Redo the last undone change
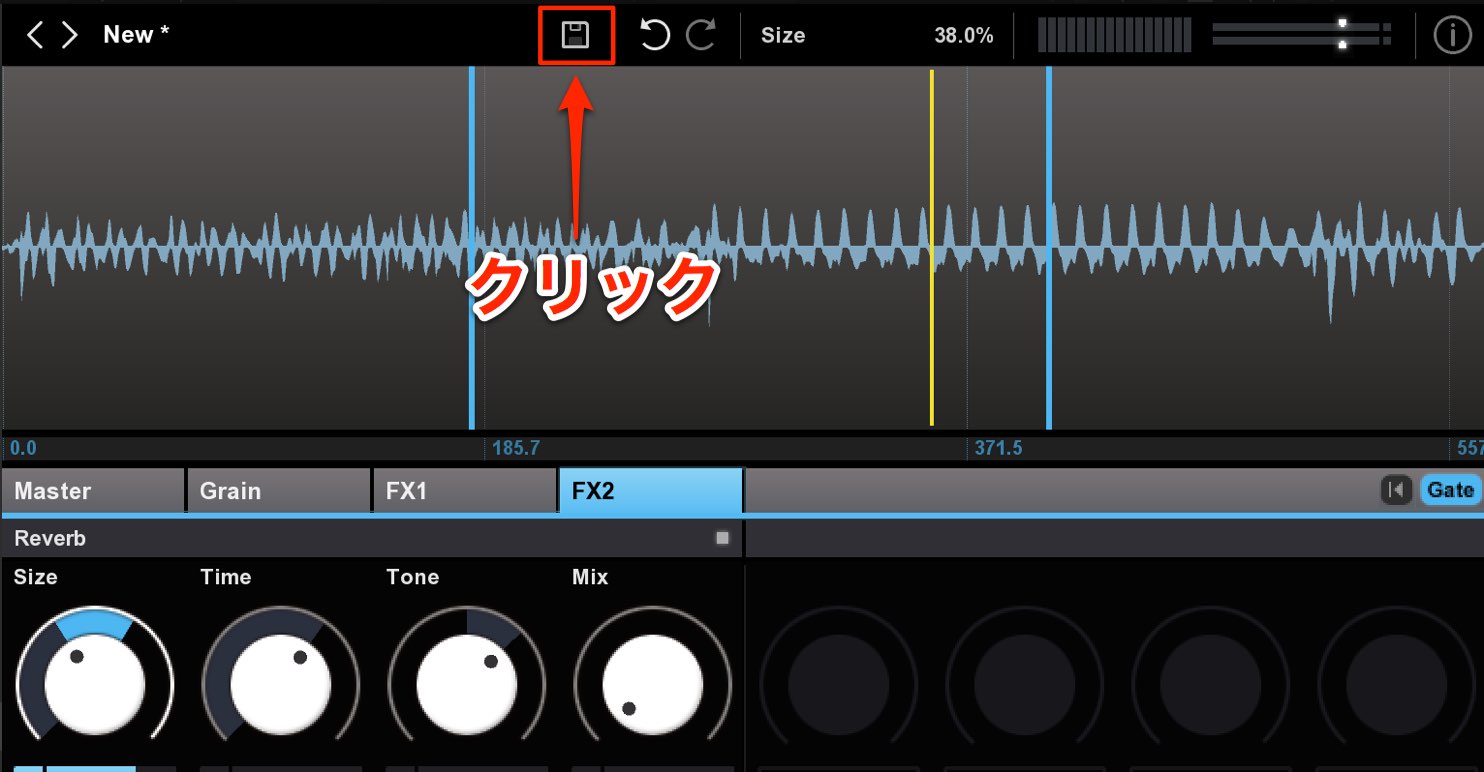1484x772 pixels. point(701,36)
